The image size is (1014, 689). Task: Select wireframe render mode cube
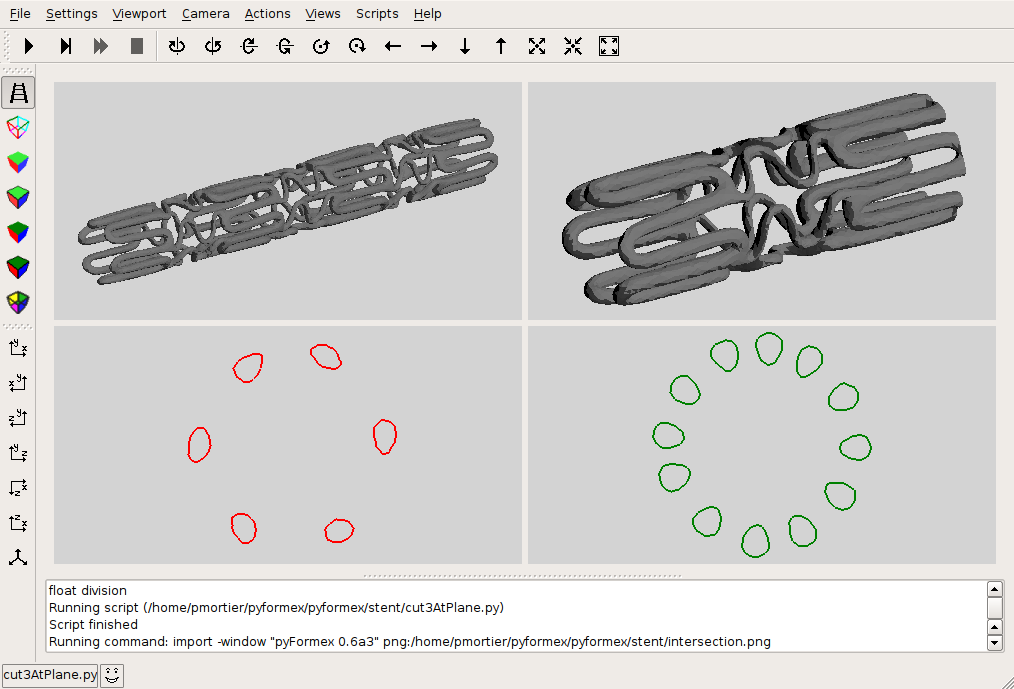click(x=18, y=128)
